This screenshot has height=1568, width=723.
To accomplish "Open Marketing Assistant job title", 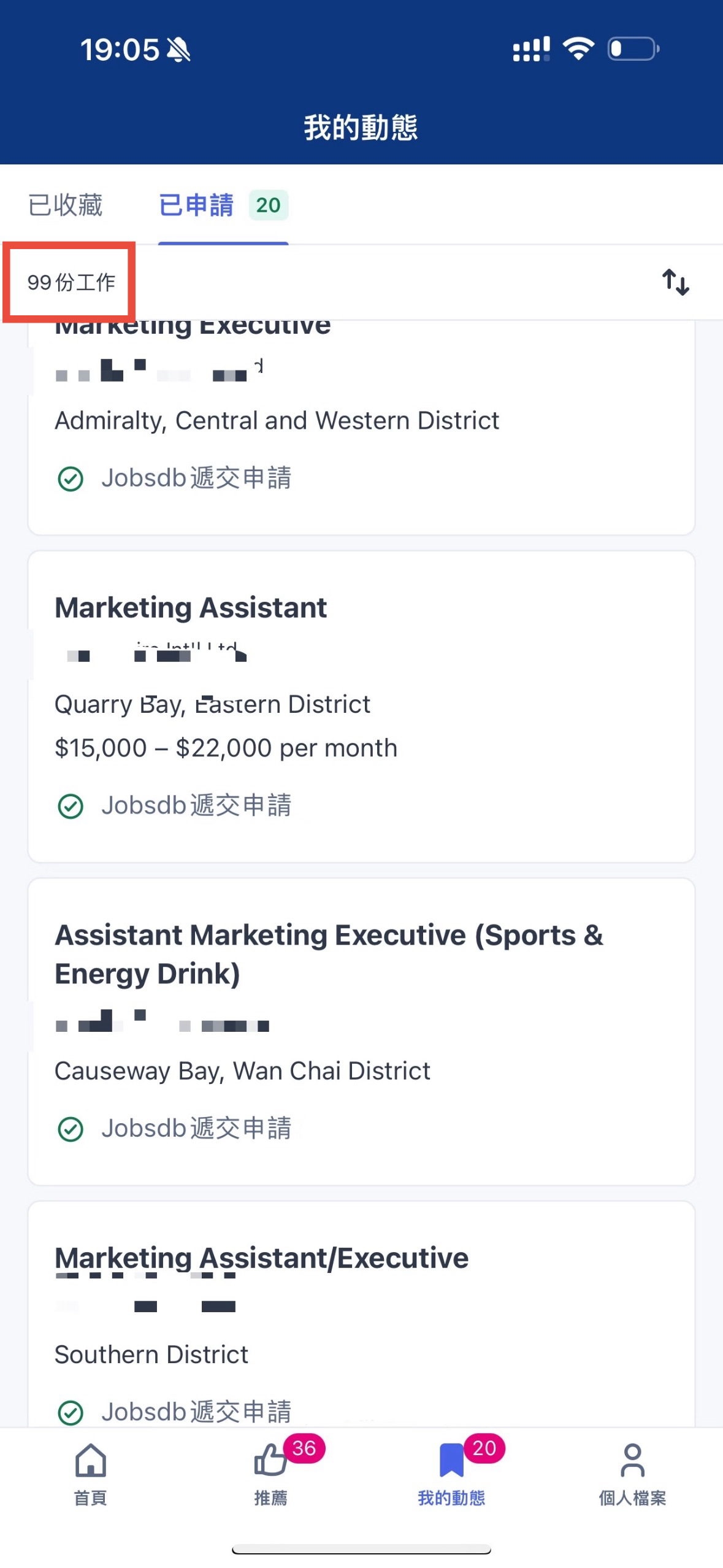I will 191,608.
